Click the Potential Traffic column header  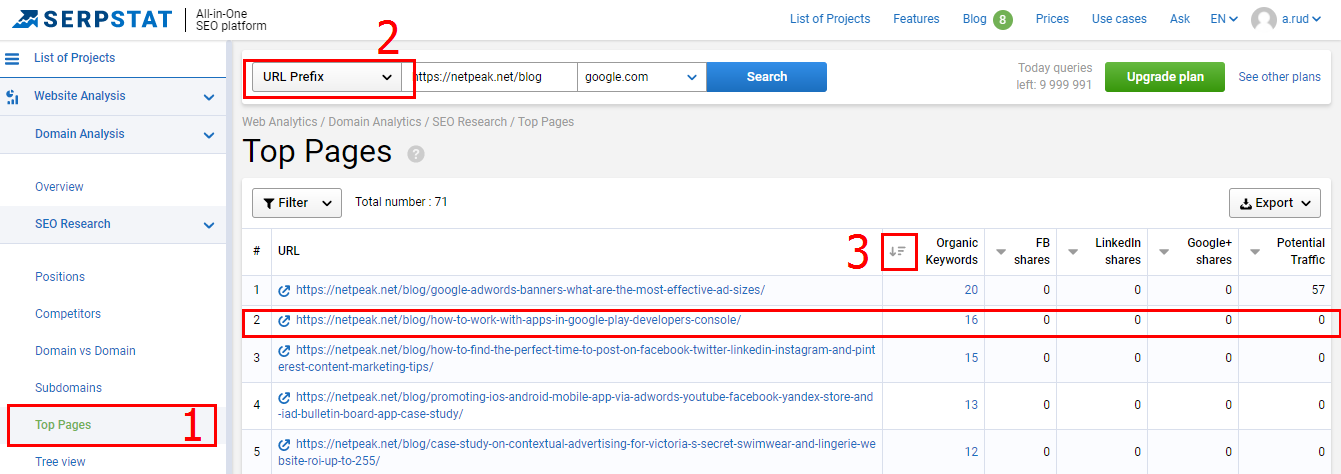(1299, 251)
